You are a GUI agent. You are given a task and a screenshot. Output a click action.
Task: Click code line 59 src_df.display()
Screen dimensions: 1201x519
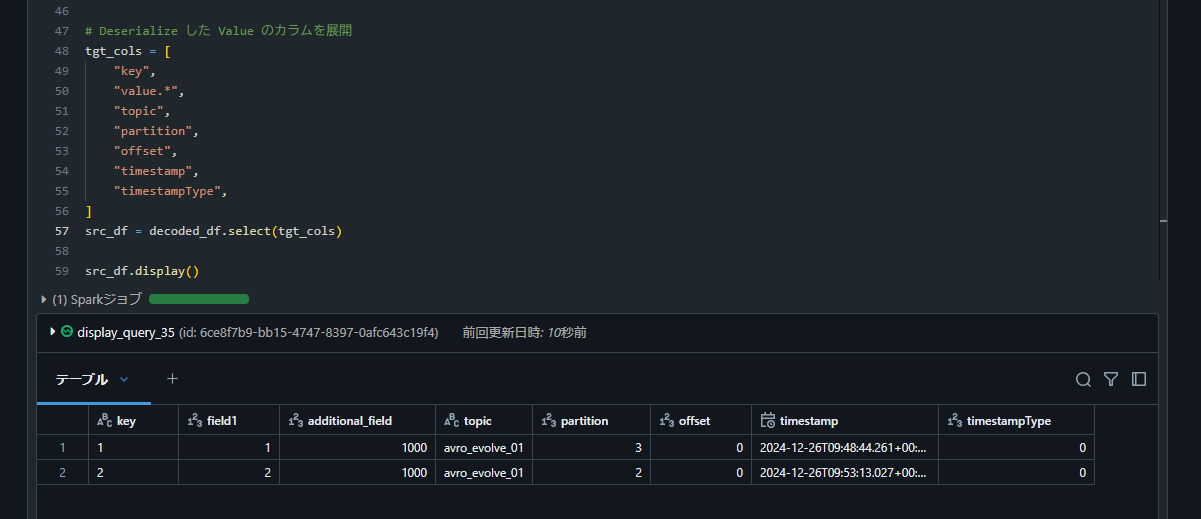point(142,271)
